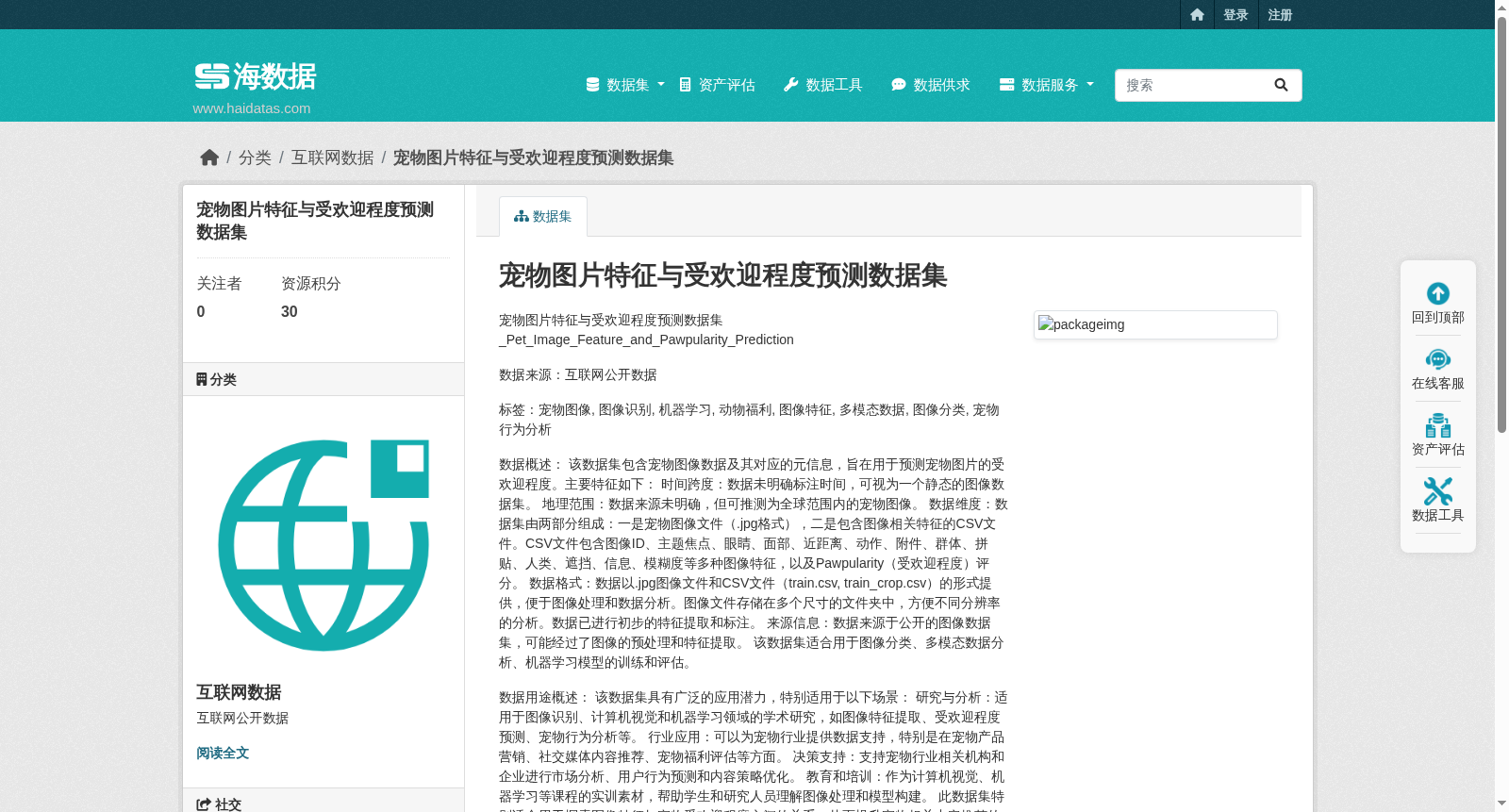Open the 数据工具 navigation menu item

(823, 85)
